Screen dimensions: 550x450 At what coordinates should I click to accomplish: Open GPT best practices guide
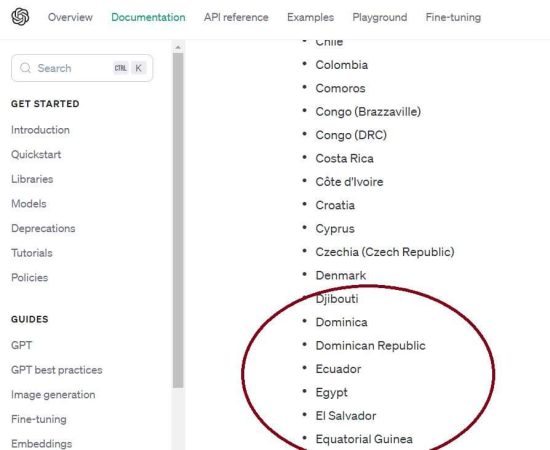57,370
